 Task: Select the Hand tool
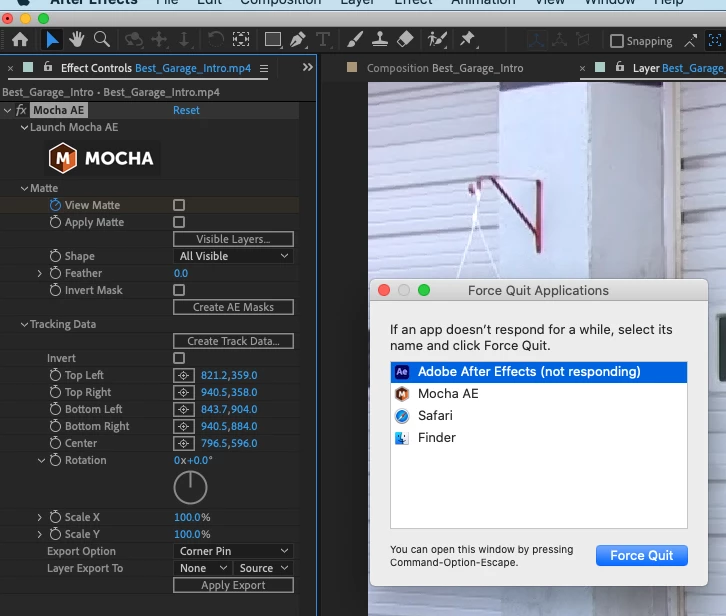click(x=76, y=40)
